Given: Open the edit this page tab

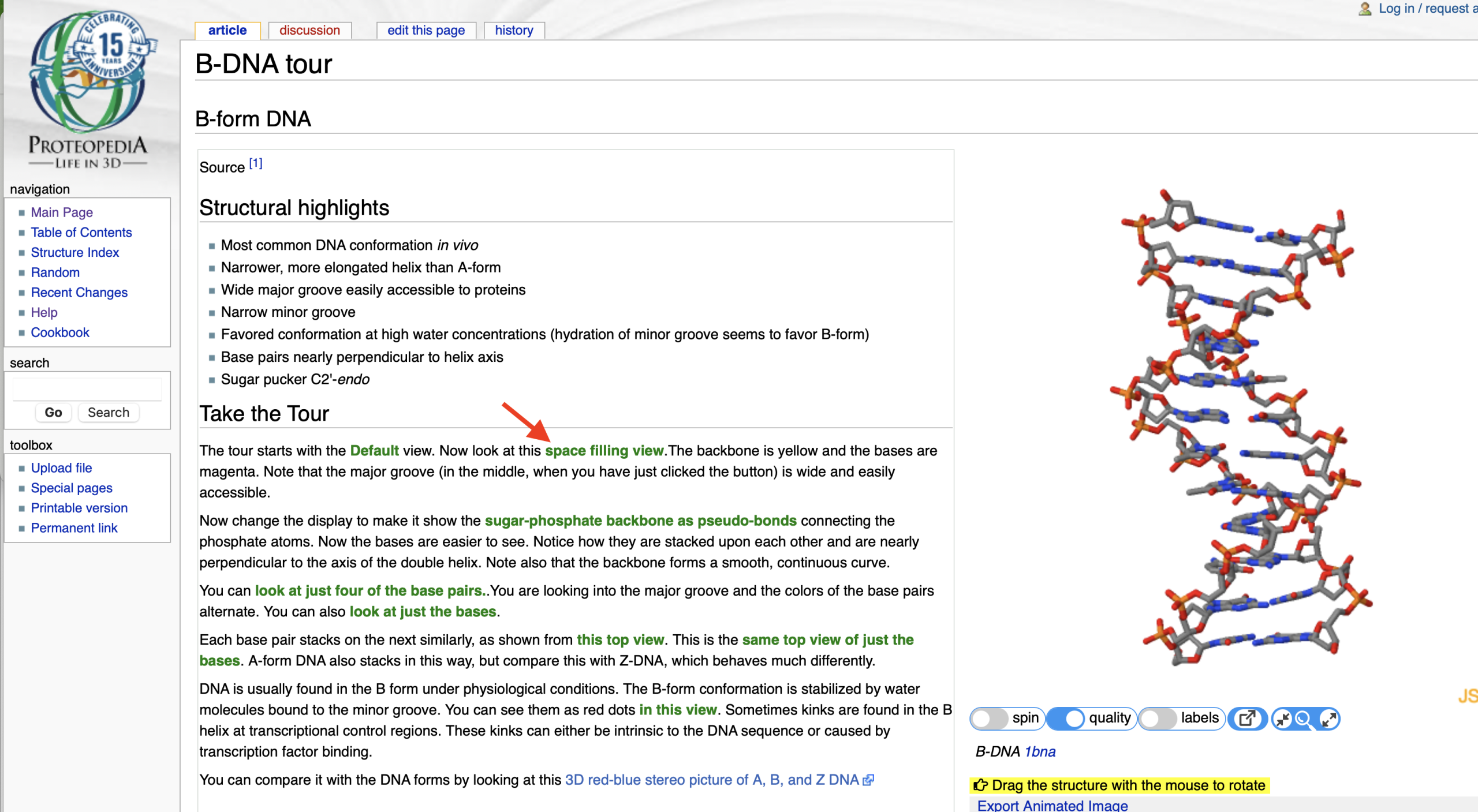Looking at the screenshot, I should [426, 30].
